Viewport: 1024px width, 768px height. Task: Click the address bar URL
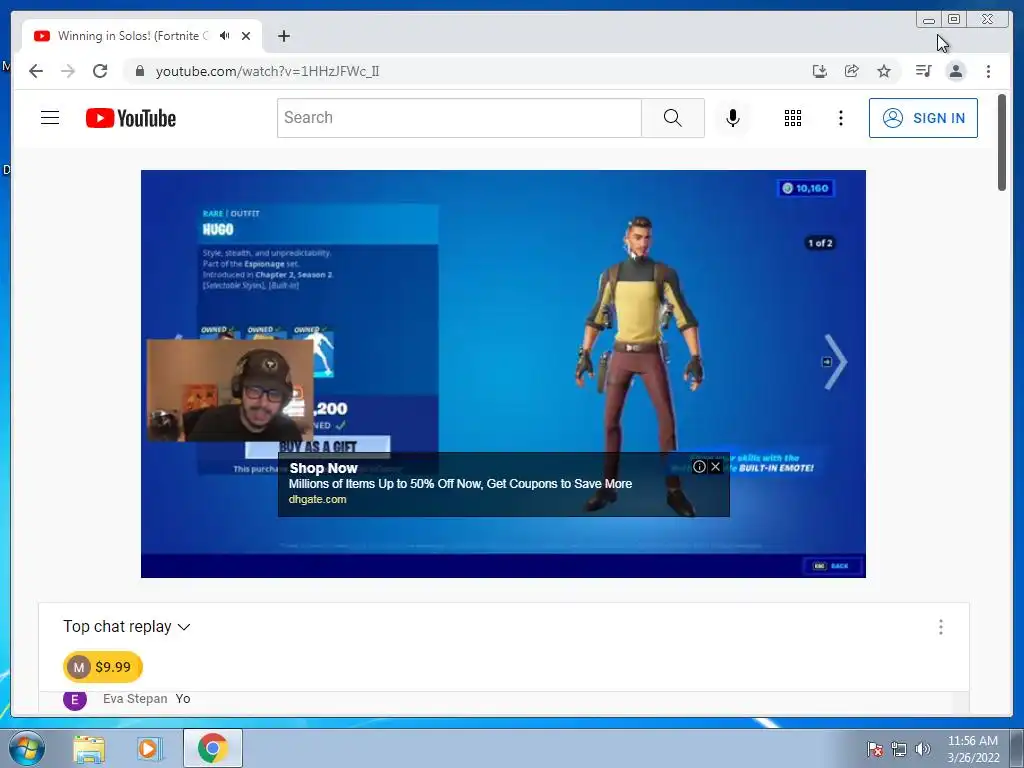pyautogui.click(x=267, y=71)
